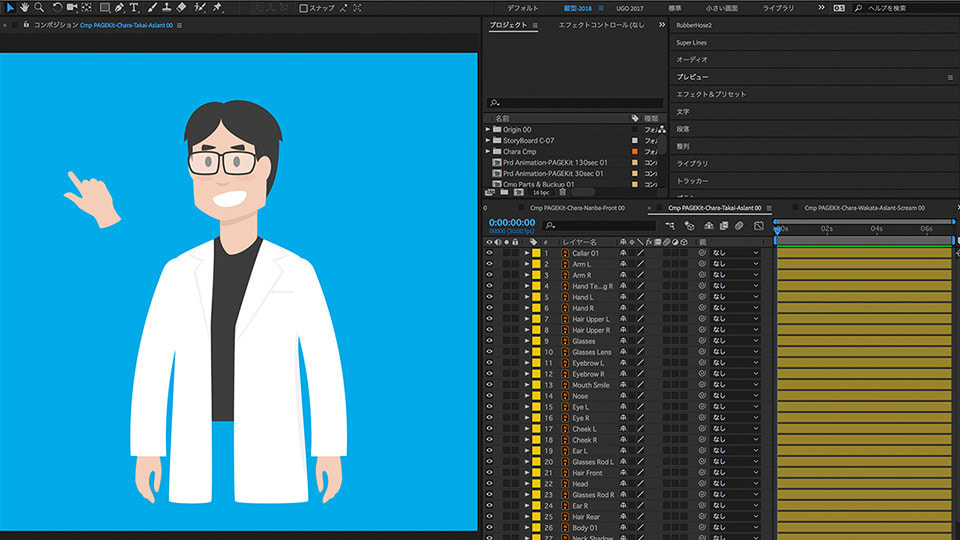Select the Puppet Pin tool

[218, 7]
